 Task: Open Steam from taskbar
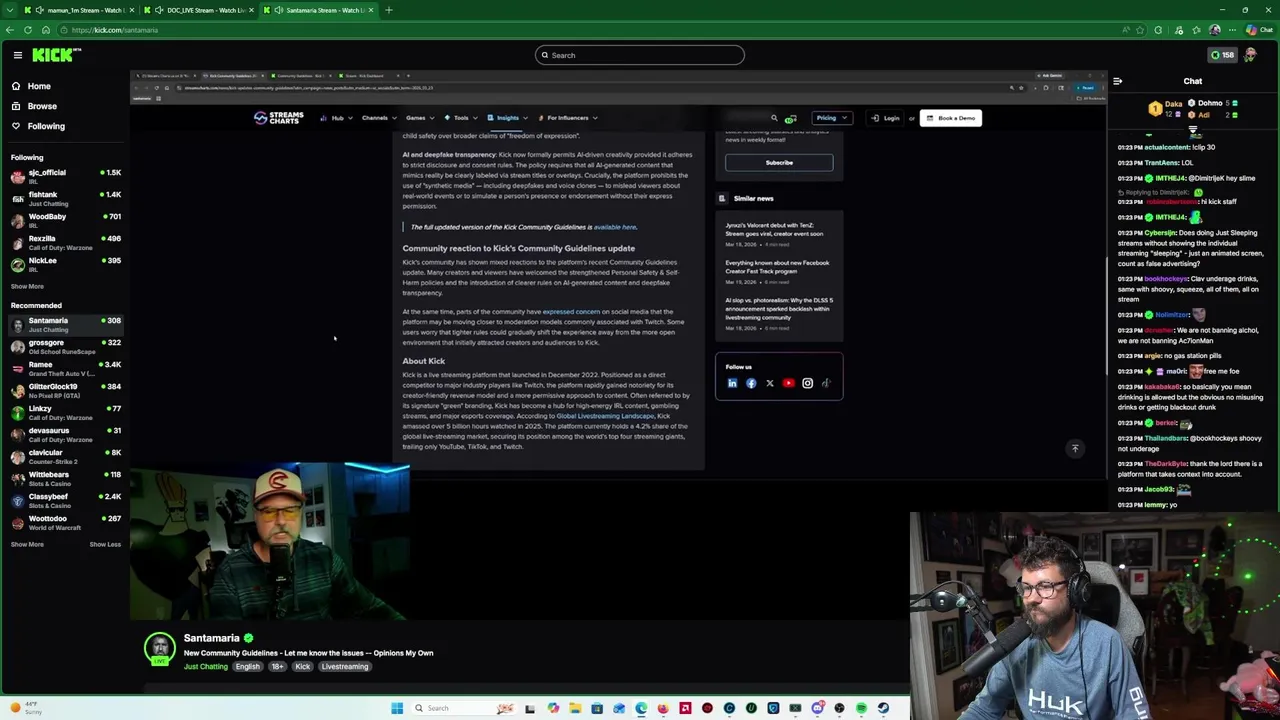(x=883, y=708)
